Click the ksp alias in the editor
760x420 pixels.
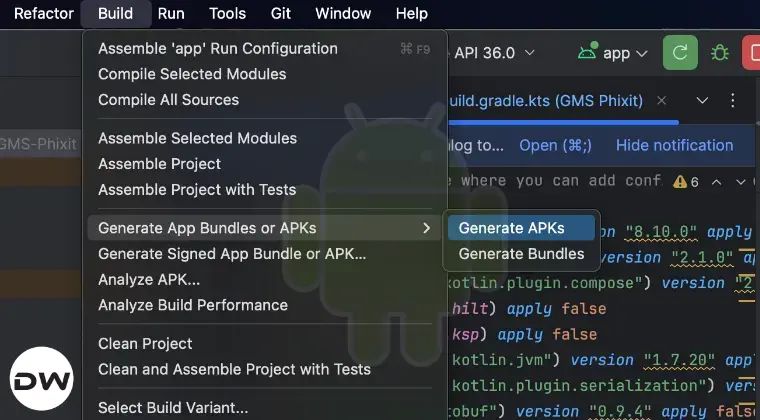465,335
